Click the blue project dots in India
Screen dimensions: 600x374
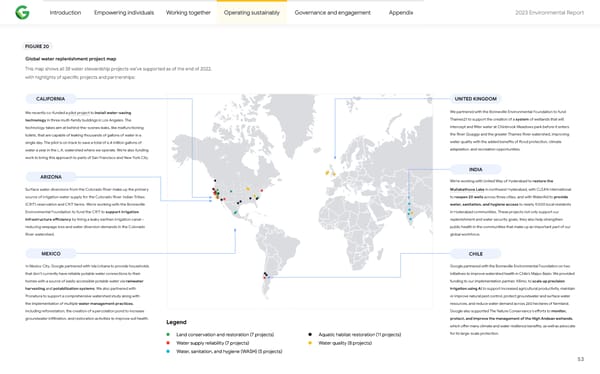(410, 211)
